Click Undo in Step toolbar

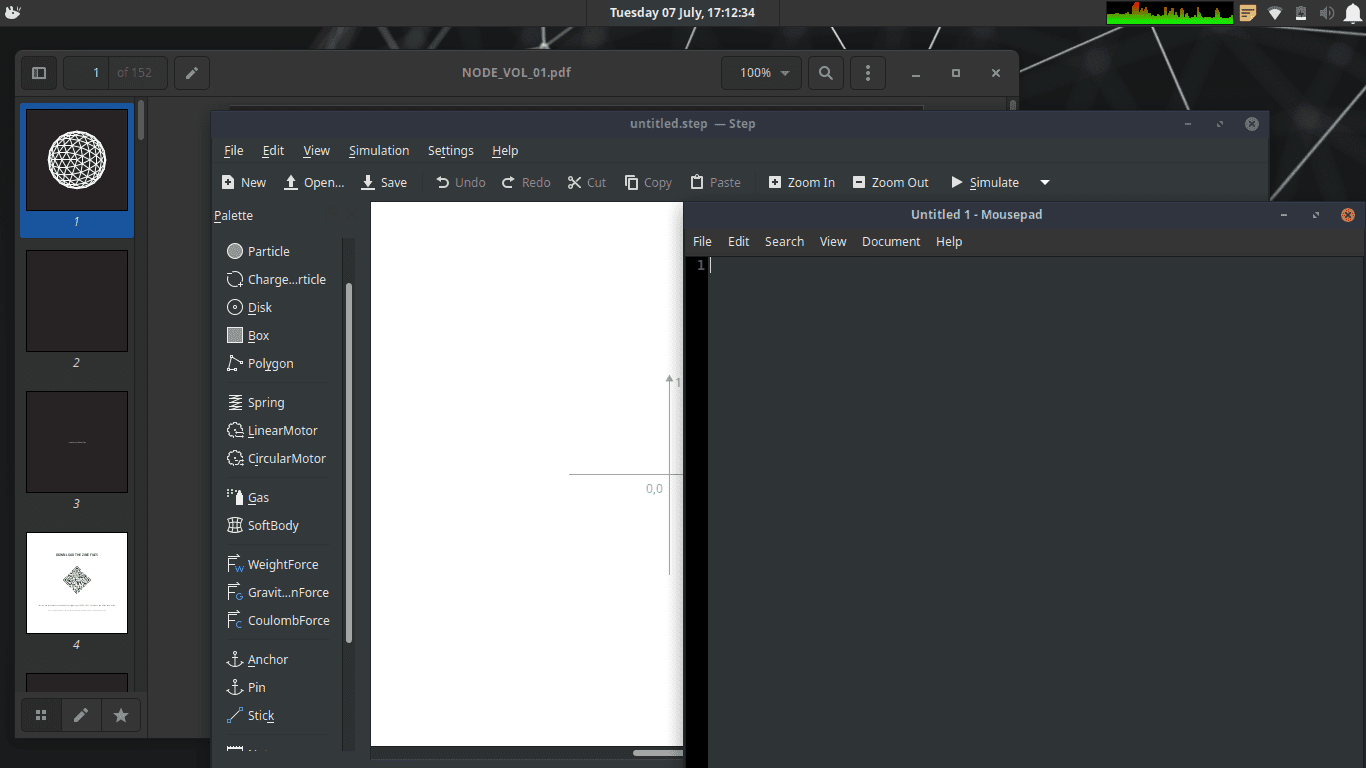(x=461, y=182)
